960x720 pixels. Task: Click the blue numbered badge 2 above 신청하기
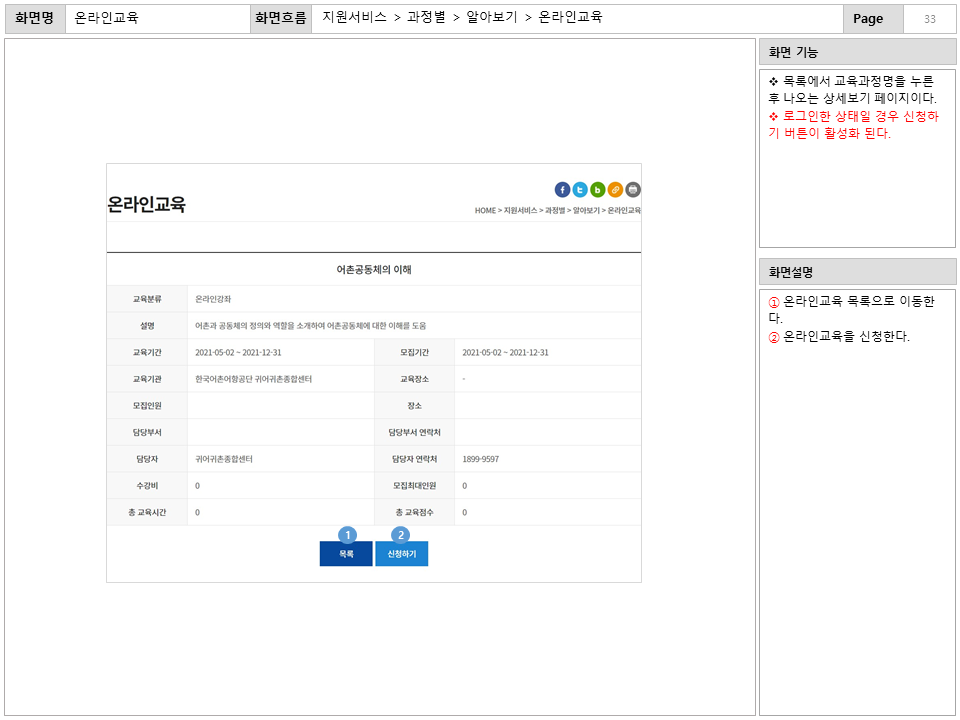[x=400, y=535]
